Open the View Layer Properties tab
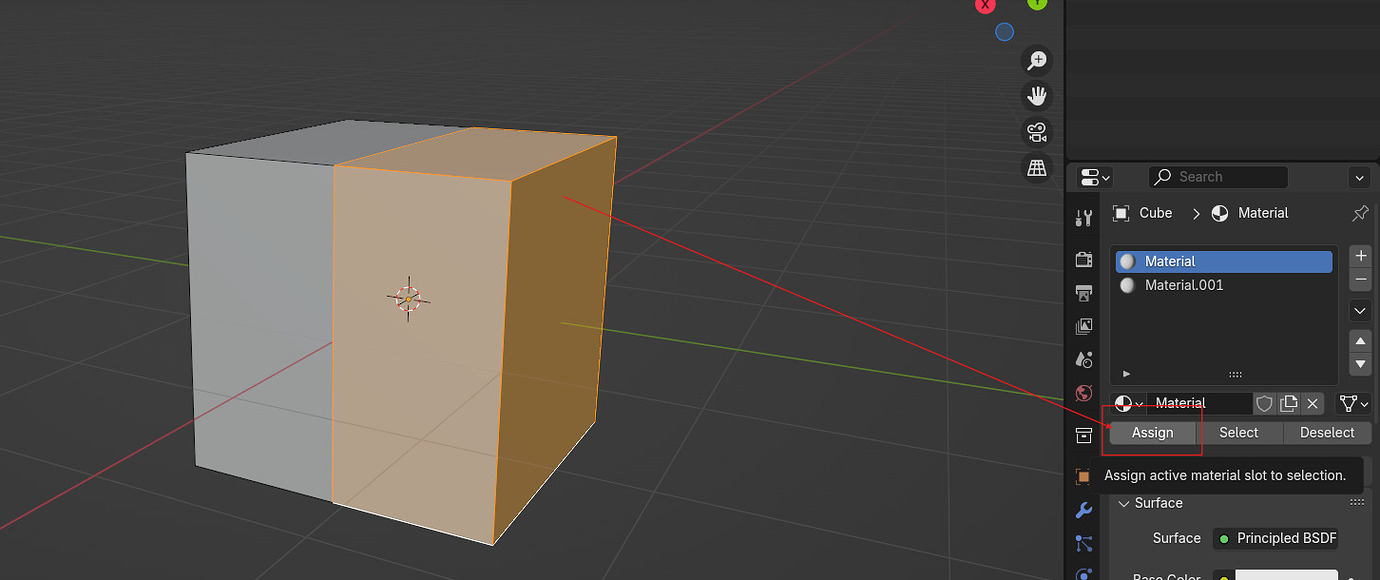Image resolution: width=1380 pixels, height=580 pixels. tap(1083, 326)
